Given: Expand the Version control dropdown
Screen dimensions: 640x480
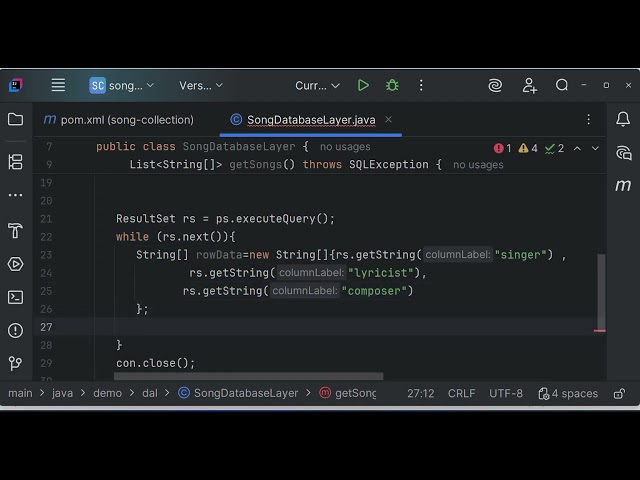Looking at the screenshot, I should pos(202,86).
